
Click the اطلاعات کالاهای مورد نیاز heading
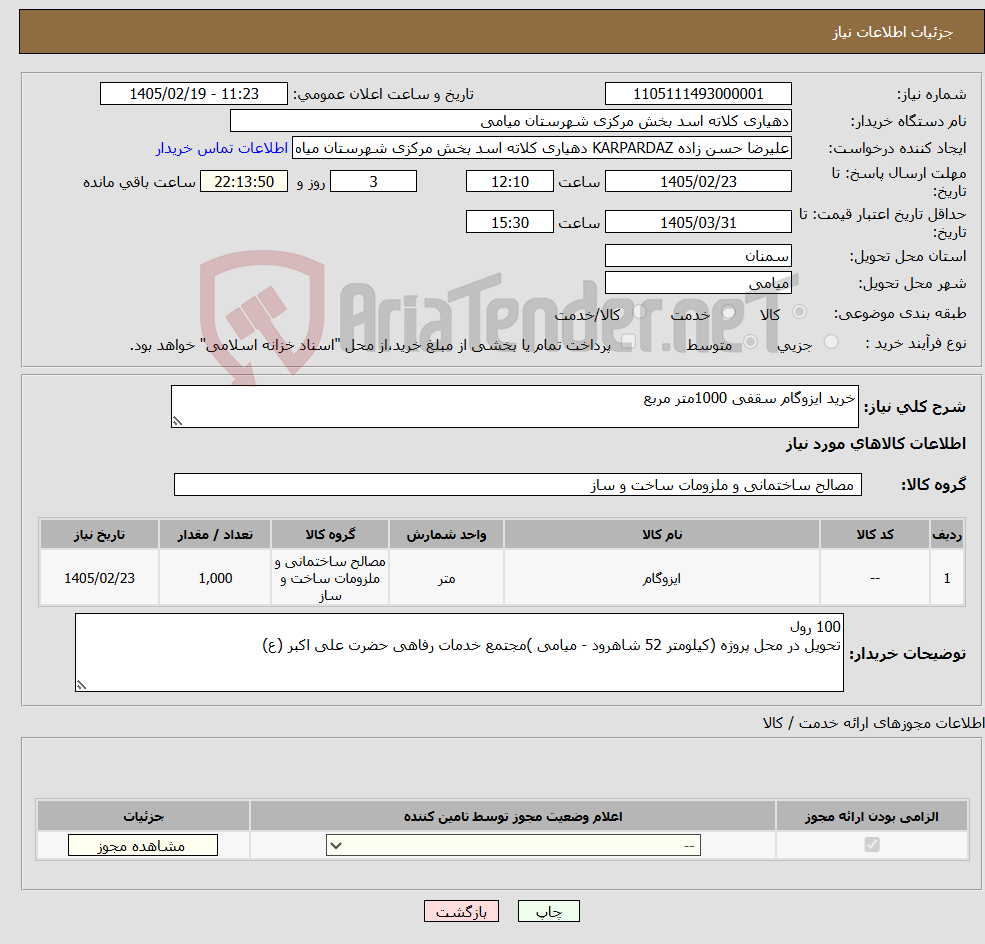876,444
